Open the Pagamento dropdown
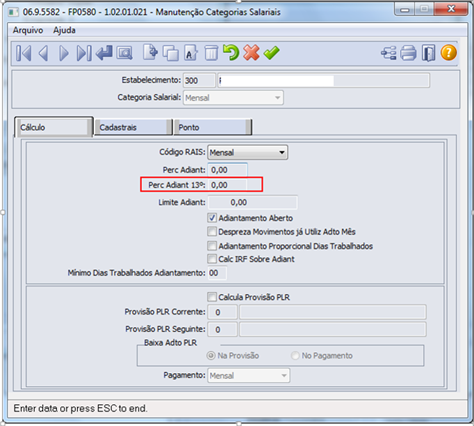The height and width of the screenshot is (426, 474). click(x=249, y=376)
